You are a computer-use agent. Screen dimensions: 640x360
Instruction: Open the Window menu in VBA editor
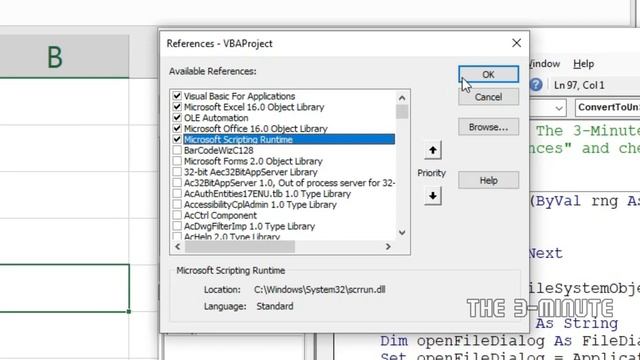click(x=544, y=64)
